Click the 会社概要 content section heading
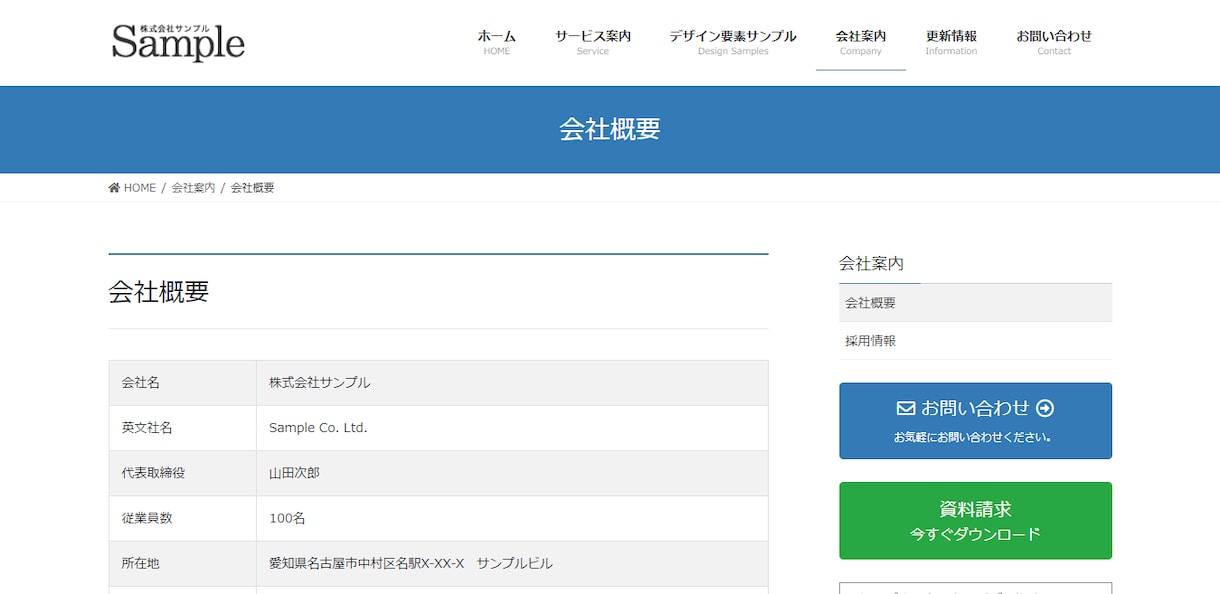The height and width of the screenshot is (594, 1220). click(x=159, y=292)
